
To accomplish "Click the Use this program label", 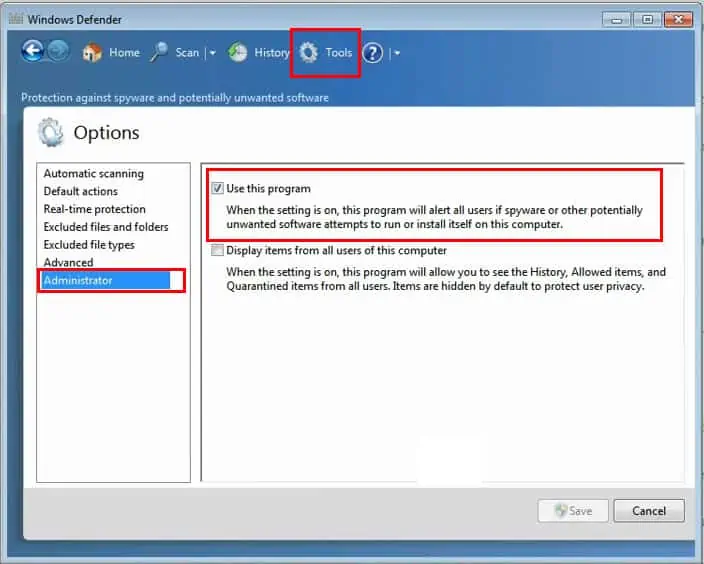I will [x=268, y=189].
